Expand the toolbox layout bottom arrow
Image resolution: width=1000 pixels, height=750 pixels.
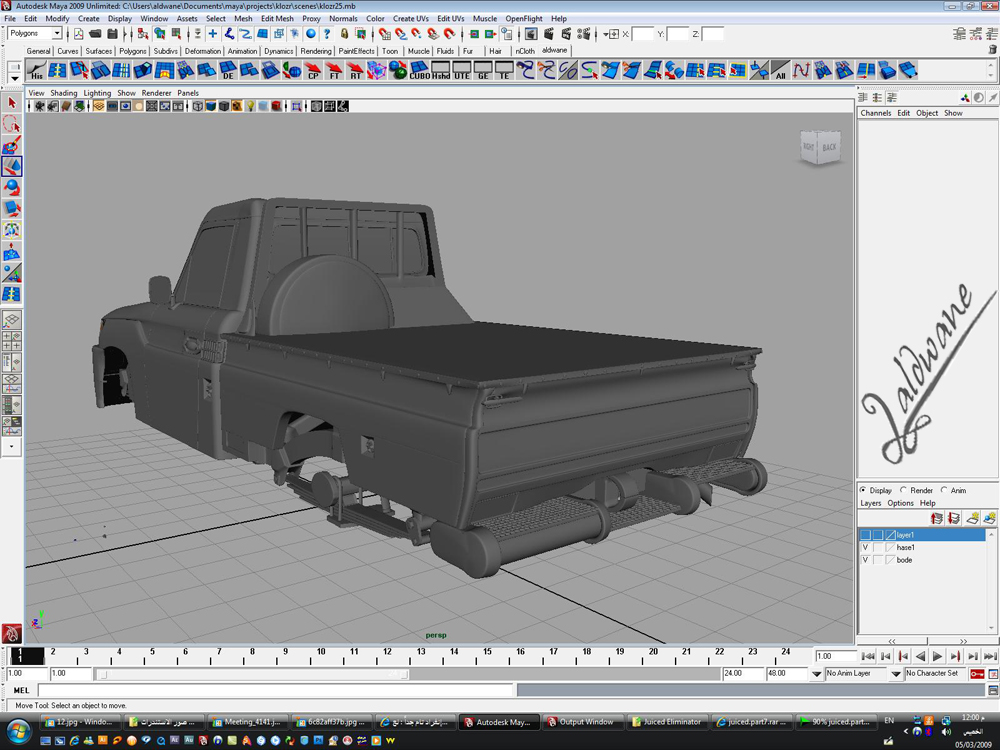pos(11,447)
